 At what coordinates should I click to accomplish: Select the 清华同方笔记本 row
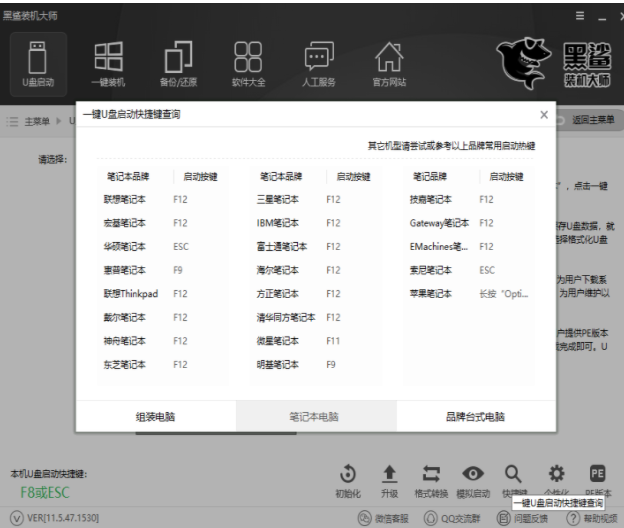(x=316, y=318)
